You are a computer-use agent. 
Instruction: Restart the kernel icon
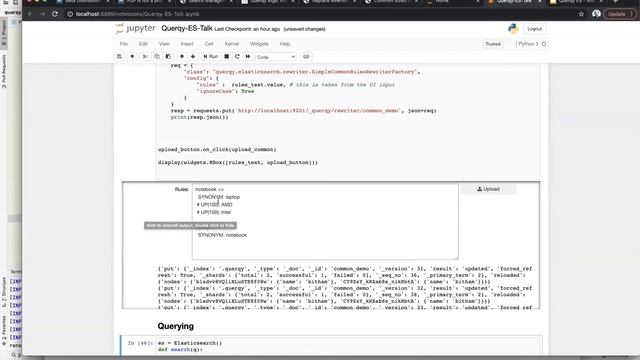[x=237, y=57]
